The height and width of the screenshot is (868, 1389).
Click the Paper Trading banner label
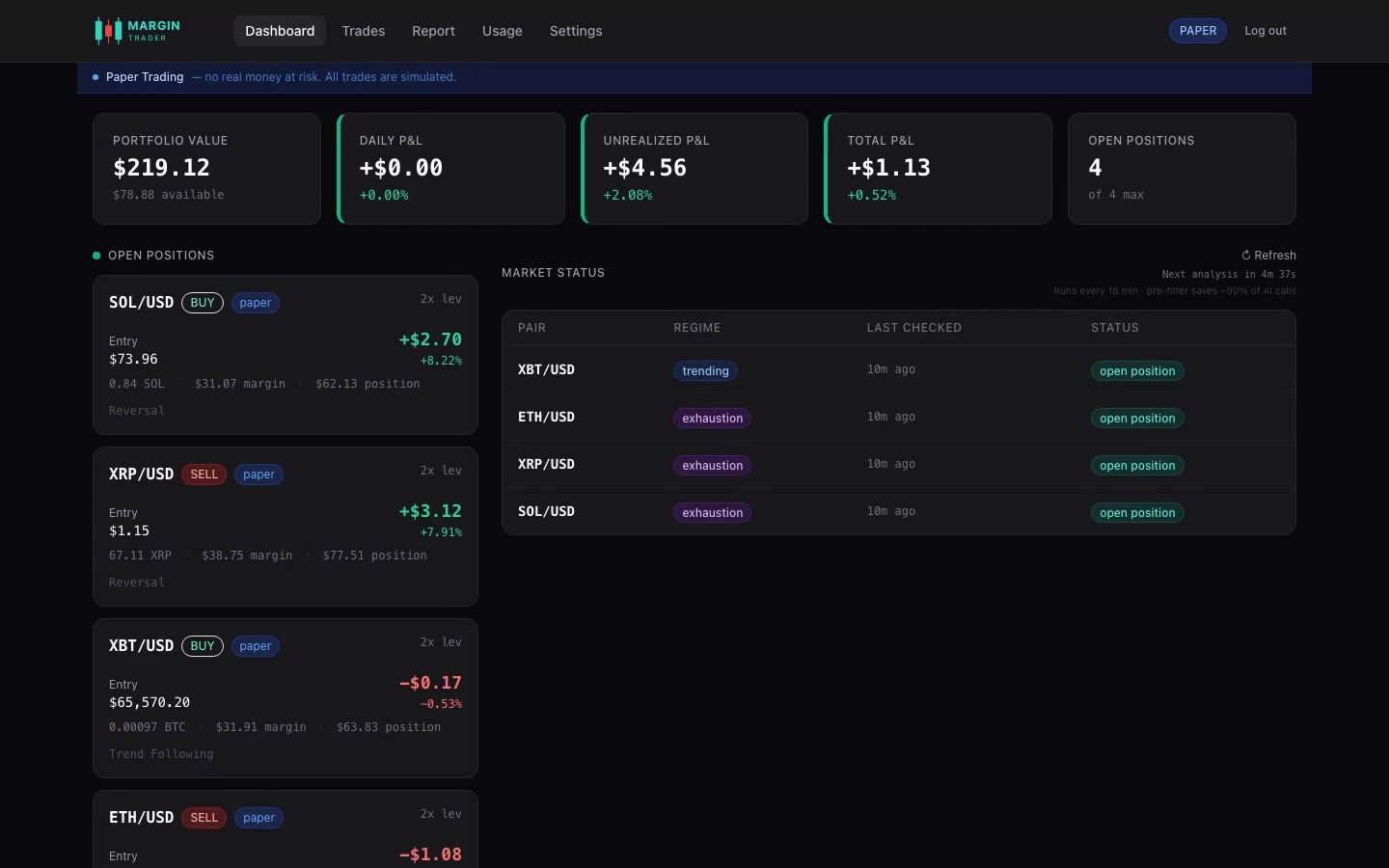145,77
